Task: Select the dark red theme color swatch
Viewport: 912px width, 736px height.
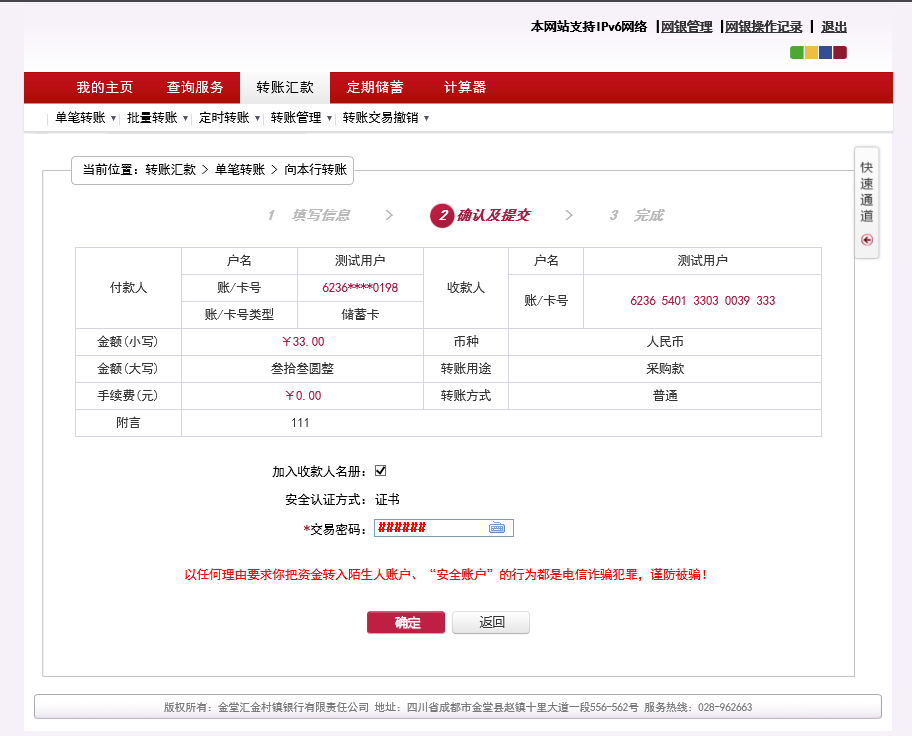Action: (x=840, y=53)
